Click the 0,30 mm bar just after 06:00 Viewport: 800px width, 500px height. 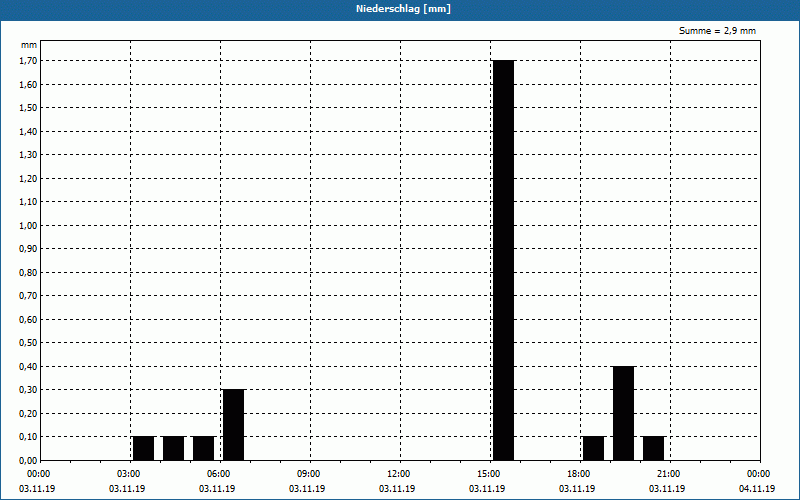[233, 425]
